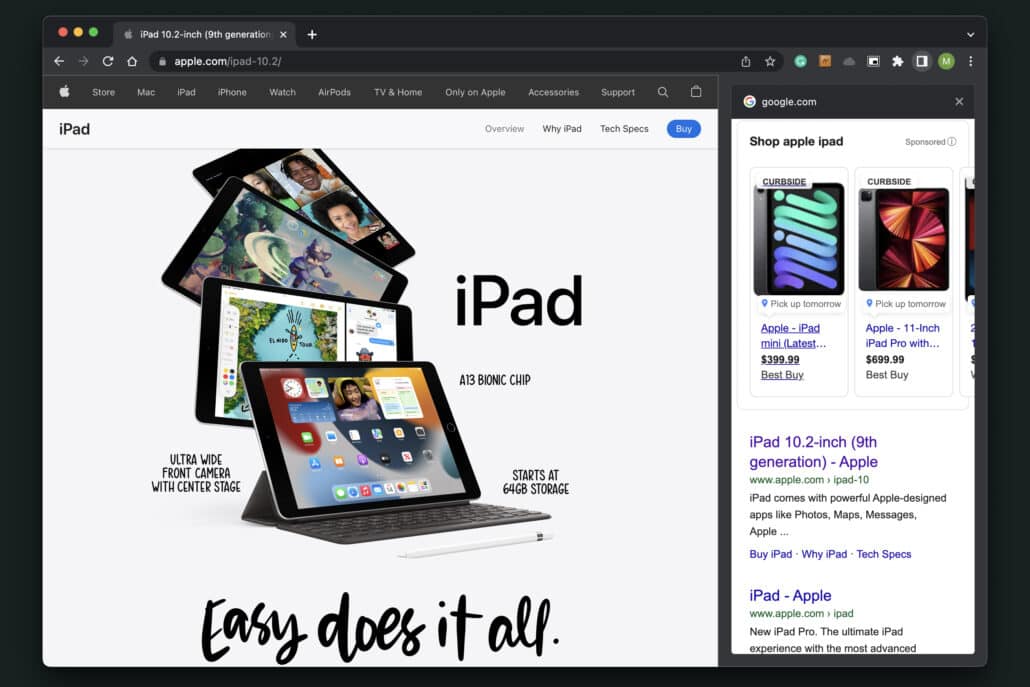Toggle the side panel button in toolbar
The height and width of the screenshot is (687, 1030).
pos(922,61)
